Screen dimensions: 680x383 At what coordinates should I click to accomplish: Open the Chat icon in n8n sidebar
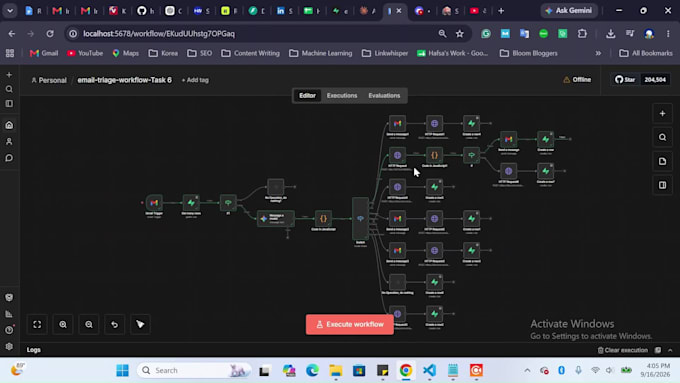pos(9,158)
